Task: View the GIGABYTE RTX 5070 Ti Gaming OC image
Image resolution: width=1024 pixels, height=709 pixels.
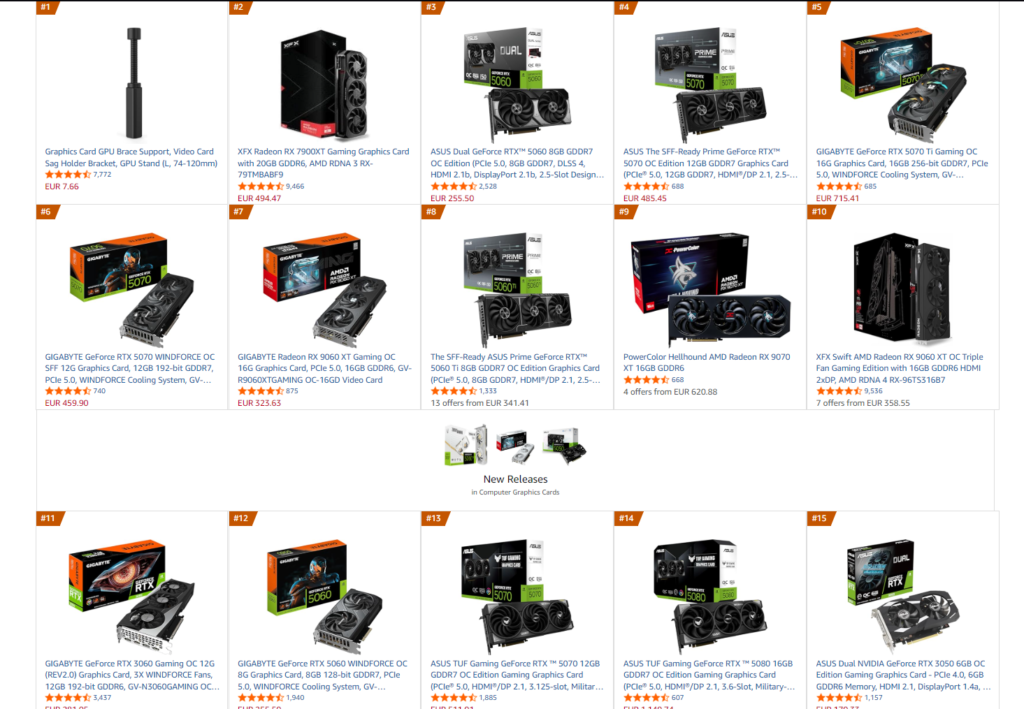Action: coord(903,84)
